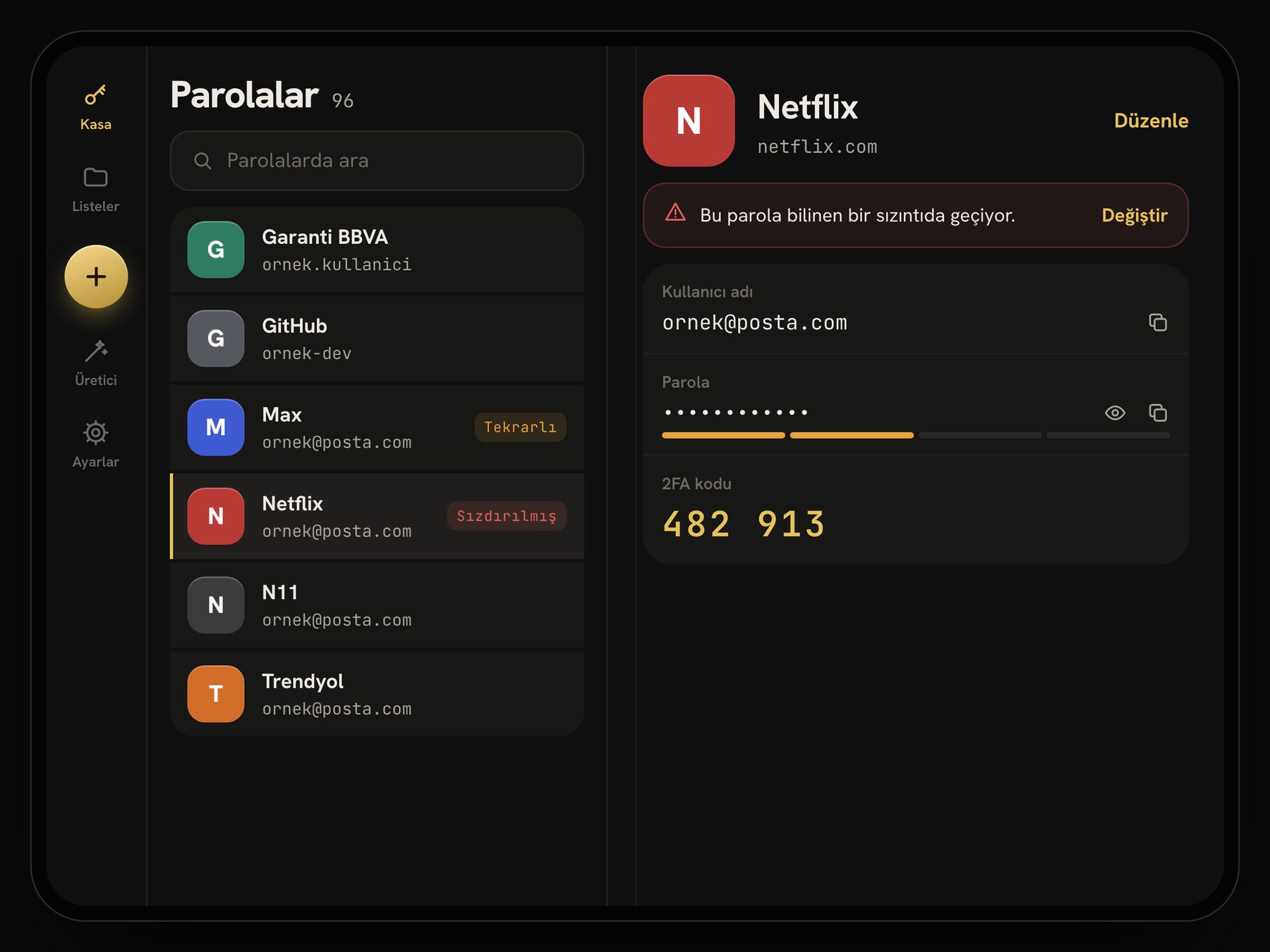
Task: Open the N11 entry avatar
Action: (216, 605)
